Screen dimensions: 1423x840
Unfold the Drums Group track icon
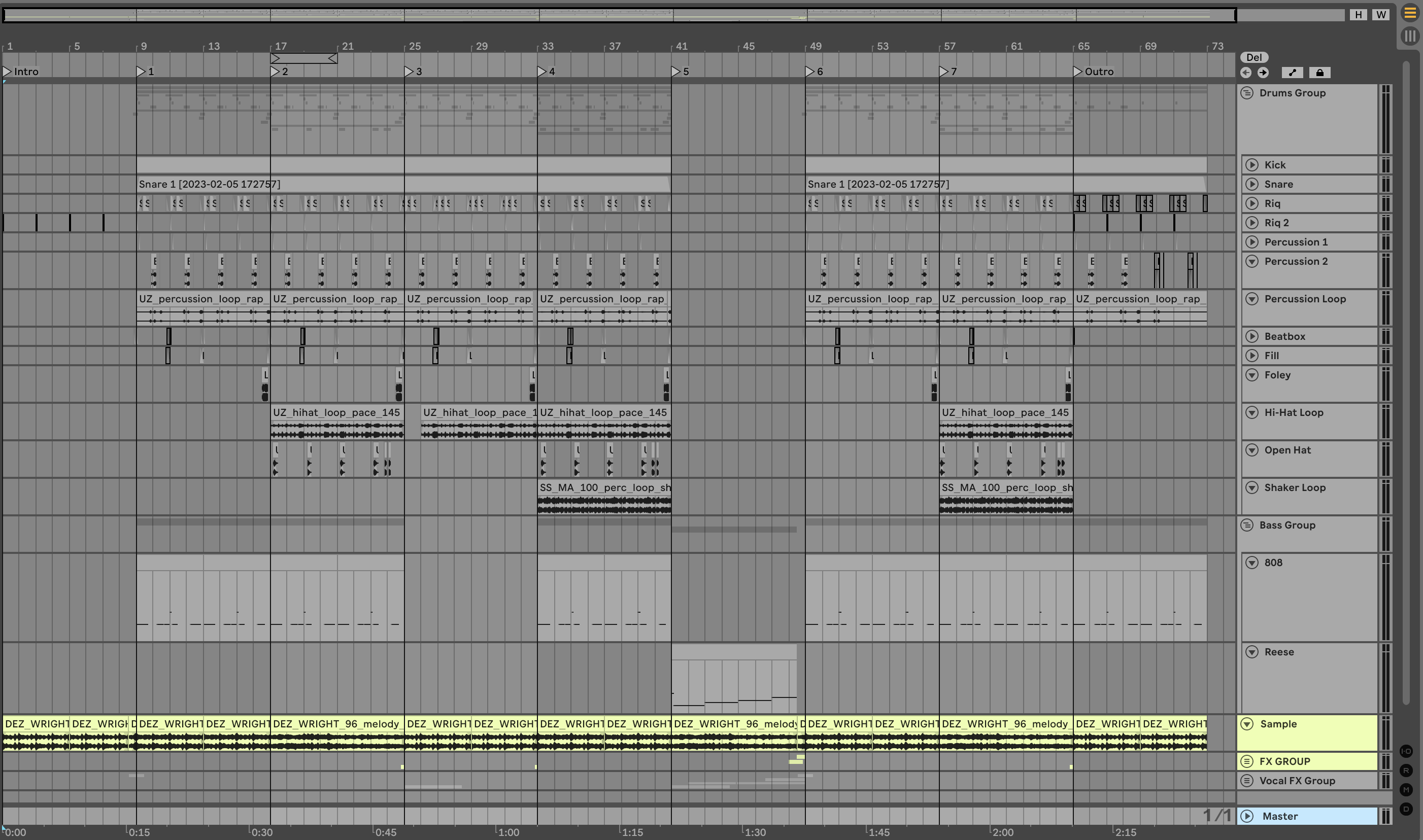pos(1247,93)
